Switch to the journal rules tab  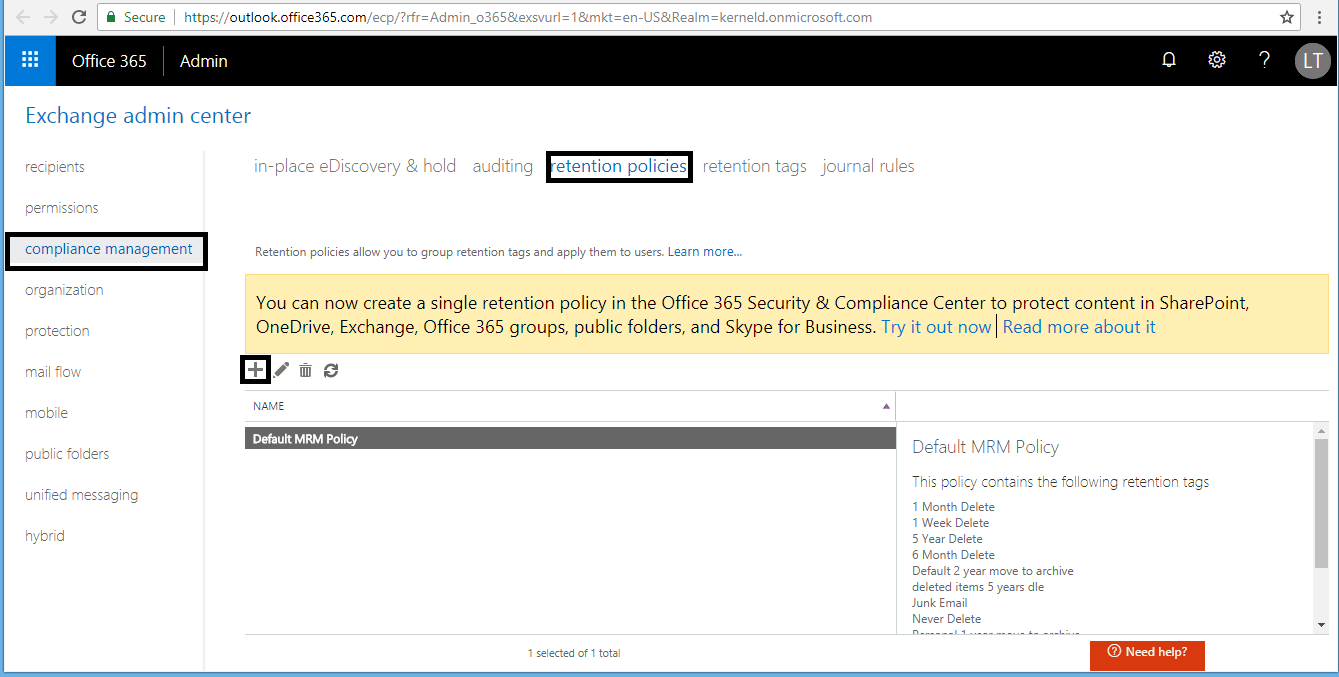pos(868,166)
